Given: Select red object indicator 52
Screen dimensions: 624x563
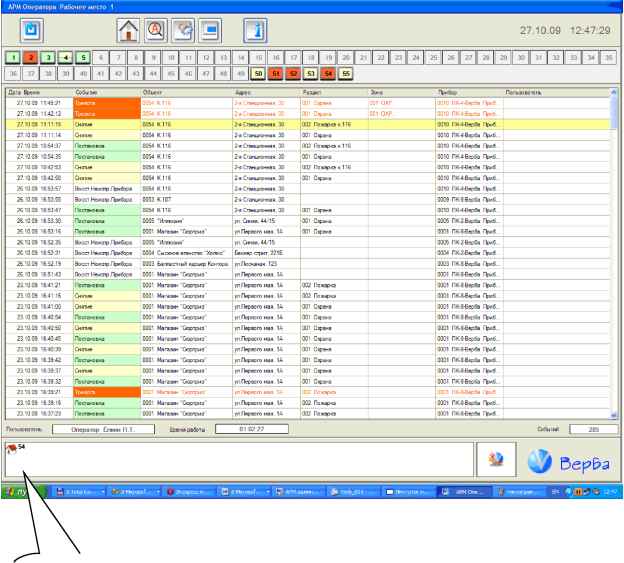Looking at the screenshot, I should (x=293, y=74).
